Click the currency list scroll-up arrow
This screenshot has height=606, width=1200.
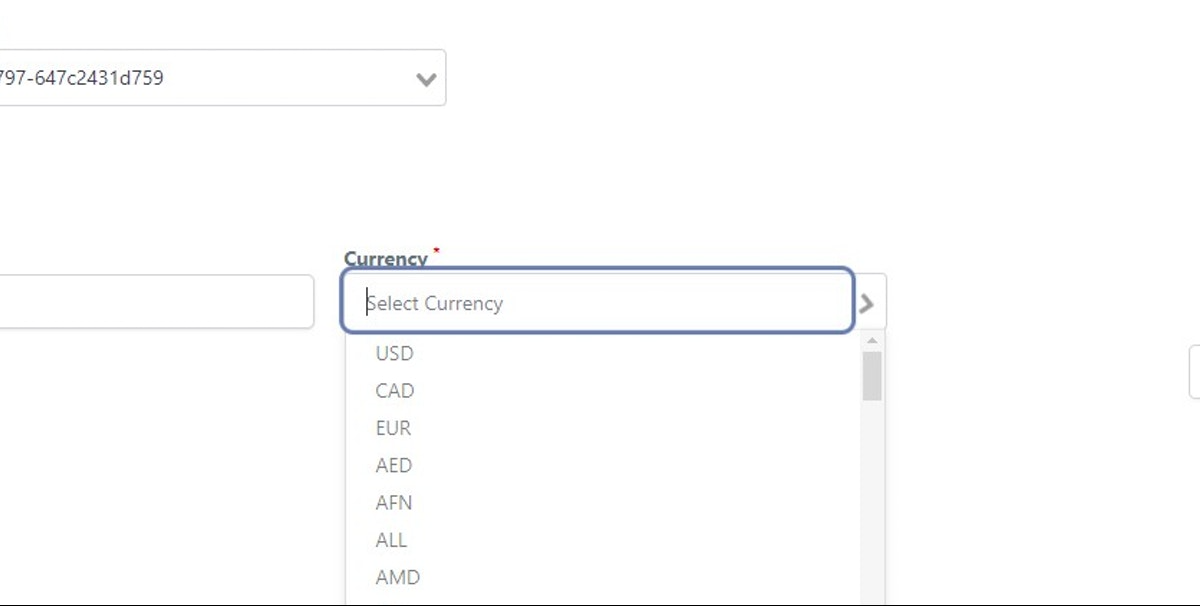pos(872,341)
